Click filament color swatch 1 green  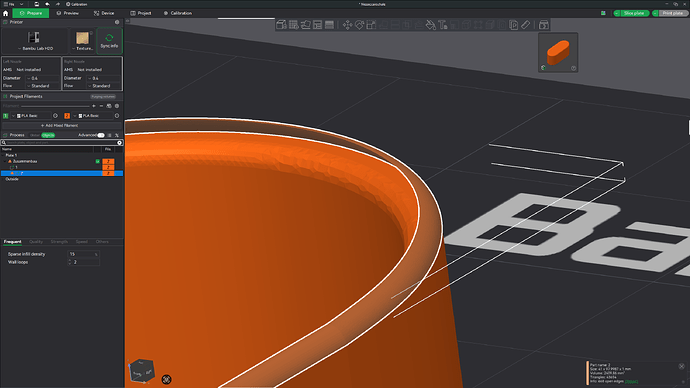click(x=5, y=116)
